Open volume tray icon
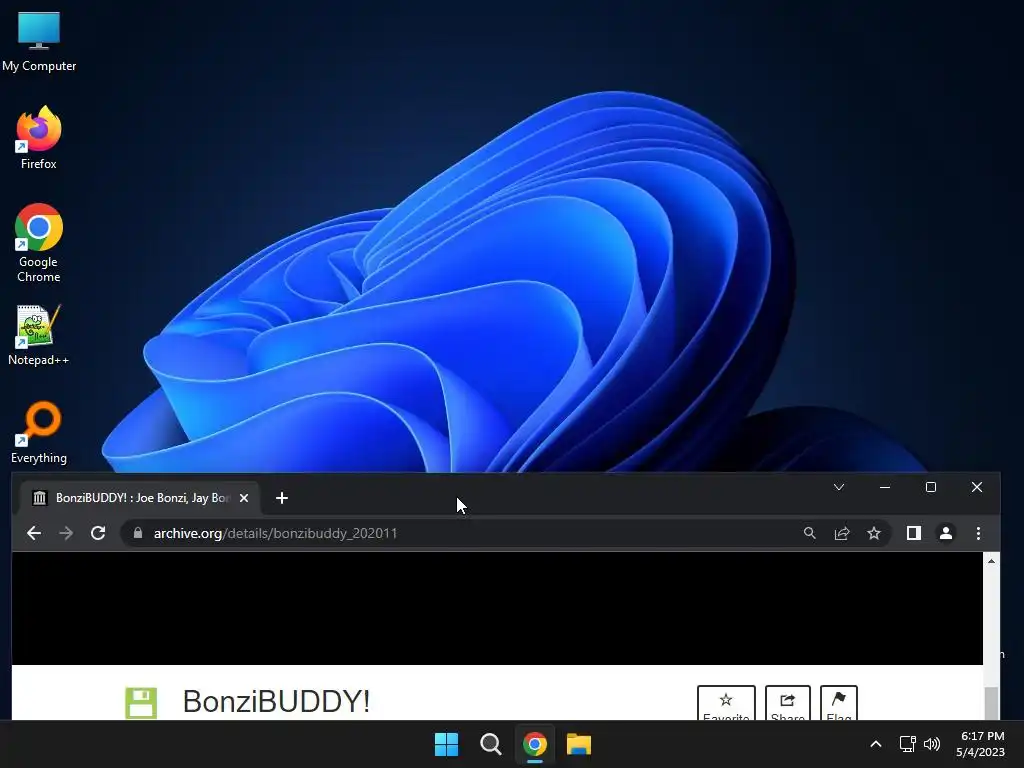 coord(932,744)
